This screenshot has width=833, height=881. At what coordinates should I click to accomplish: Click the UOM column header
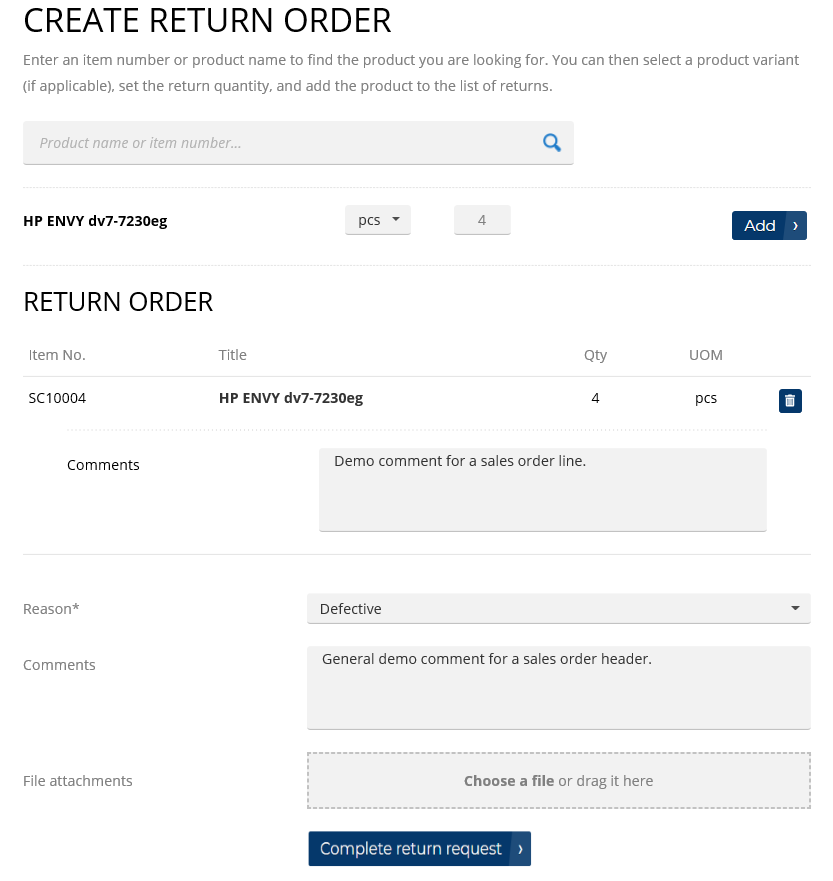pyautogui.click(x=706, y=355)
